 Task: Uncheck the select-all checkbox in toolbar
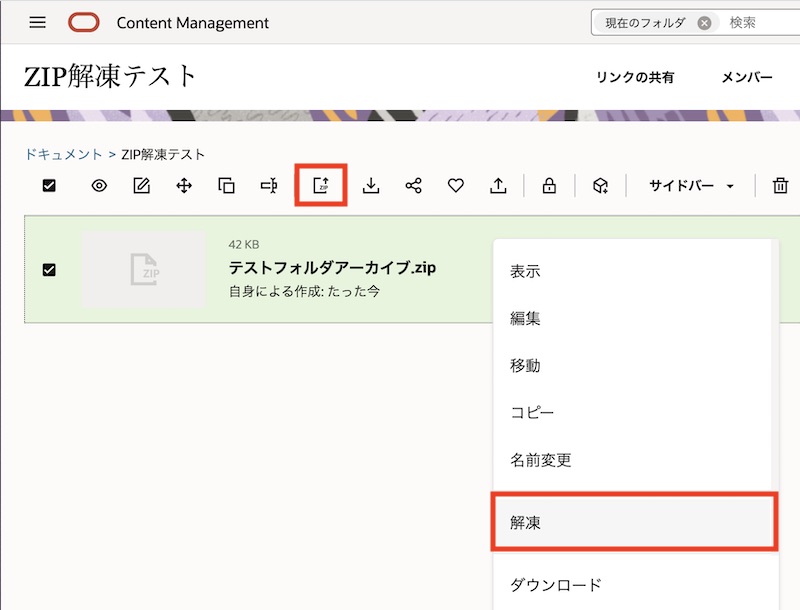click(49, 185)
